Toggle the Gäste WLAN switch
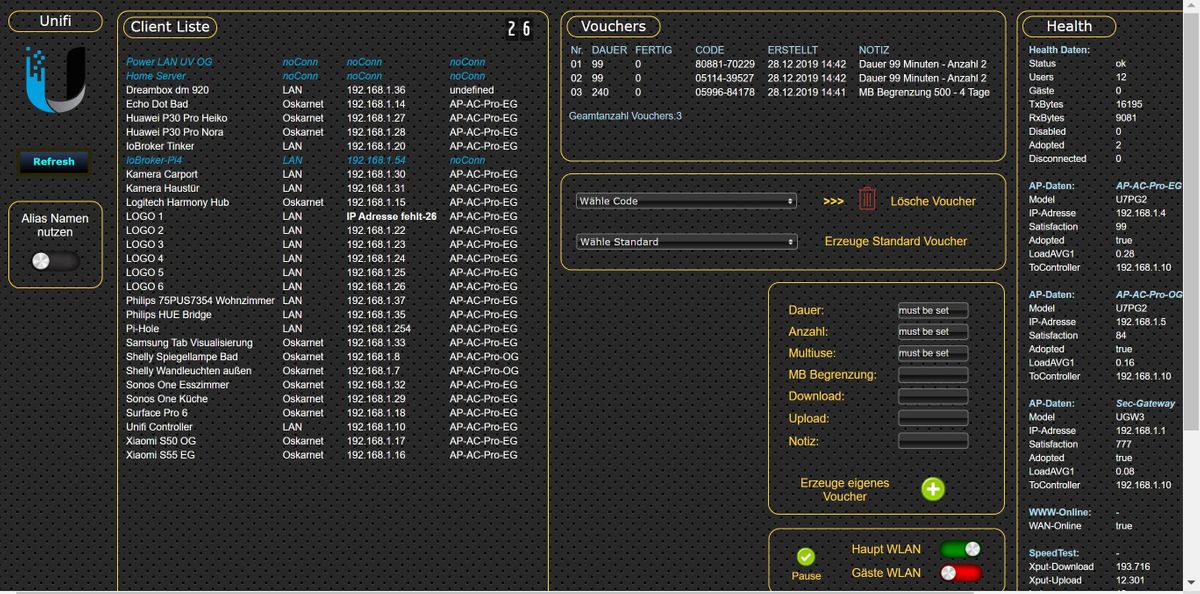The width and height of the screenshot is (1200, 594). point(960,573)
